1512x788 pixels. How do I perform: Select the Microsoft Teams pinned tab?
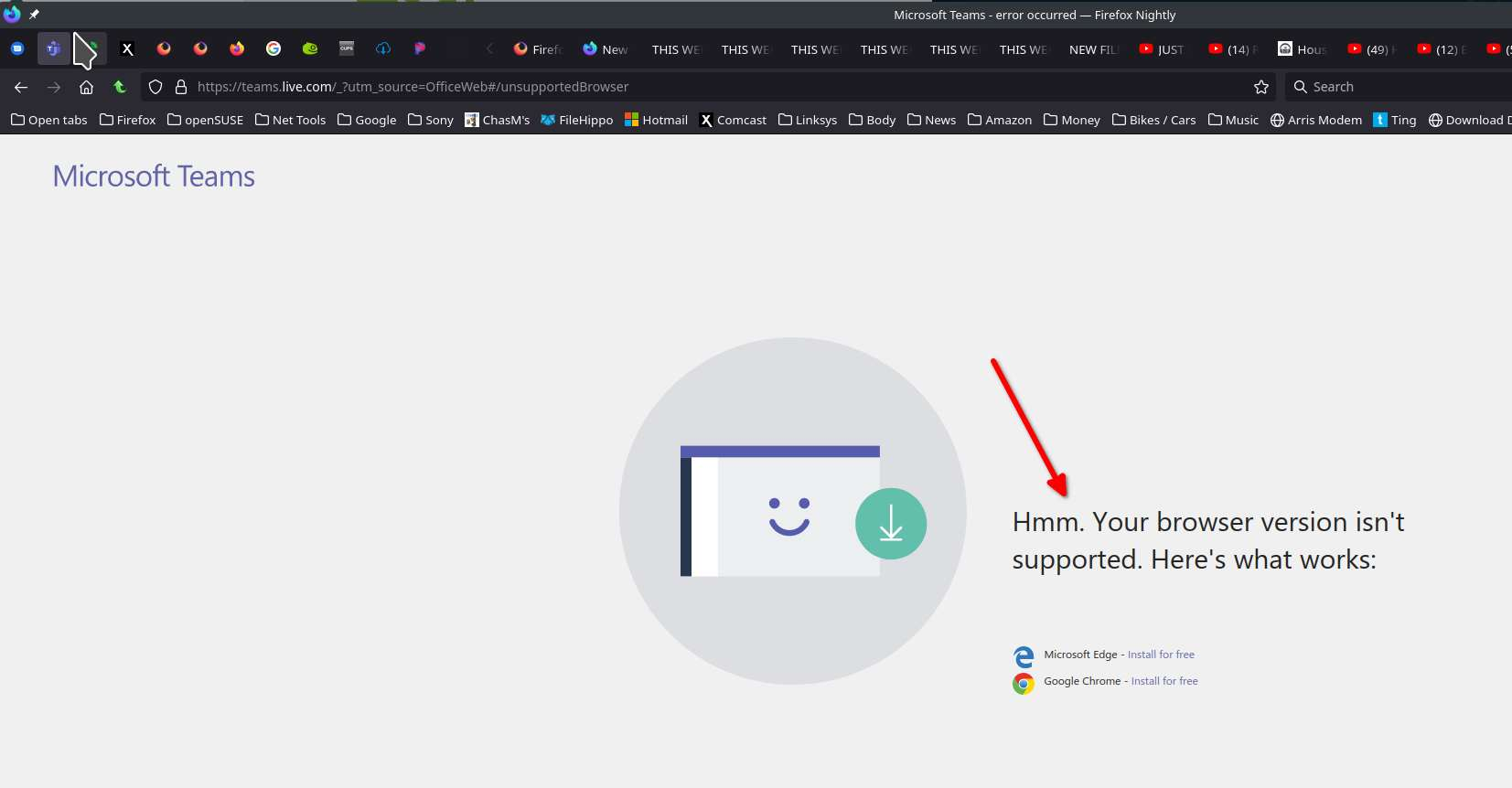[x=54, y=48]
